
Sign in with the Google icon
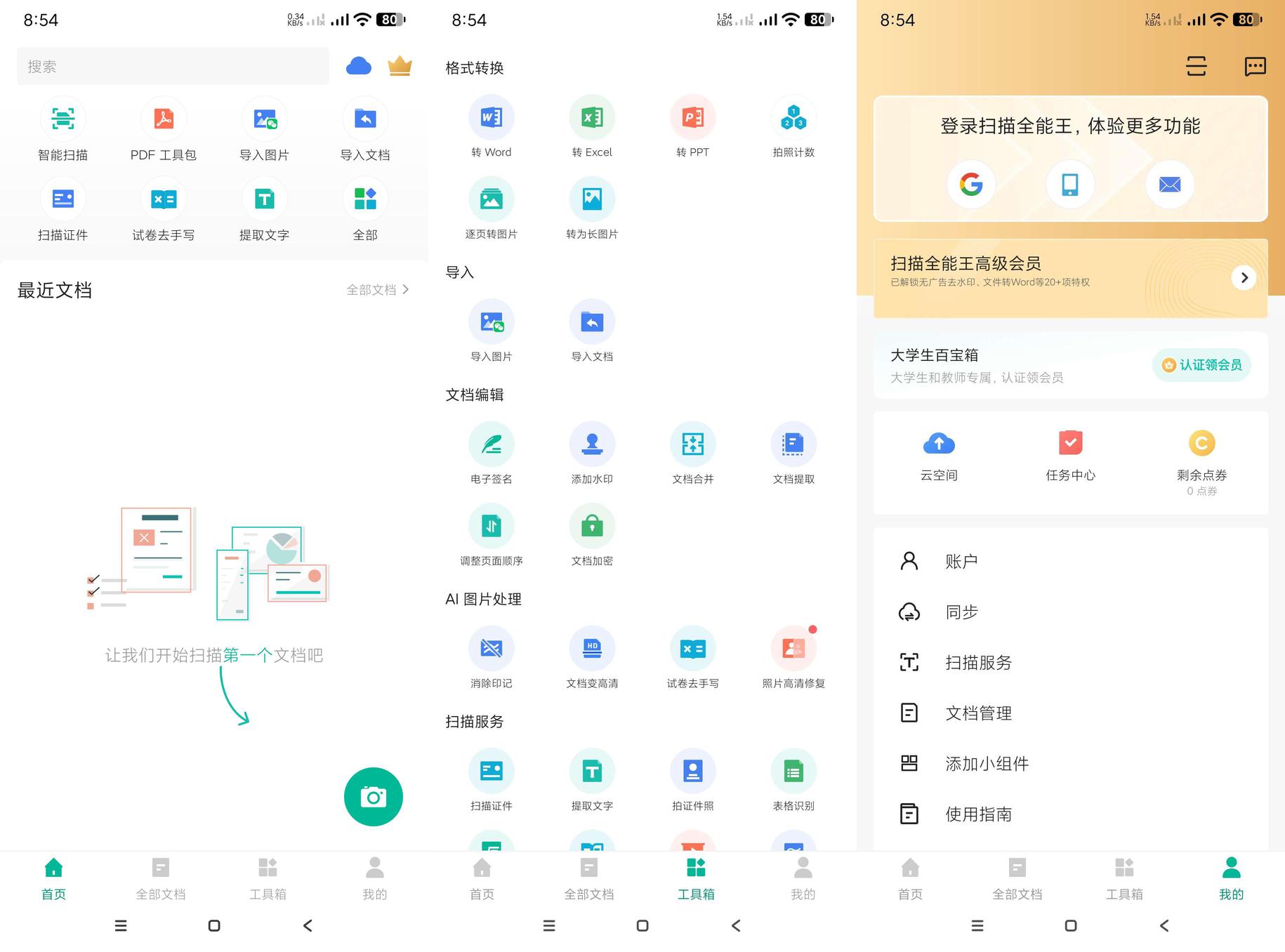971,185
